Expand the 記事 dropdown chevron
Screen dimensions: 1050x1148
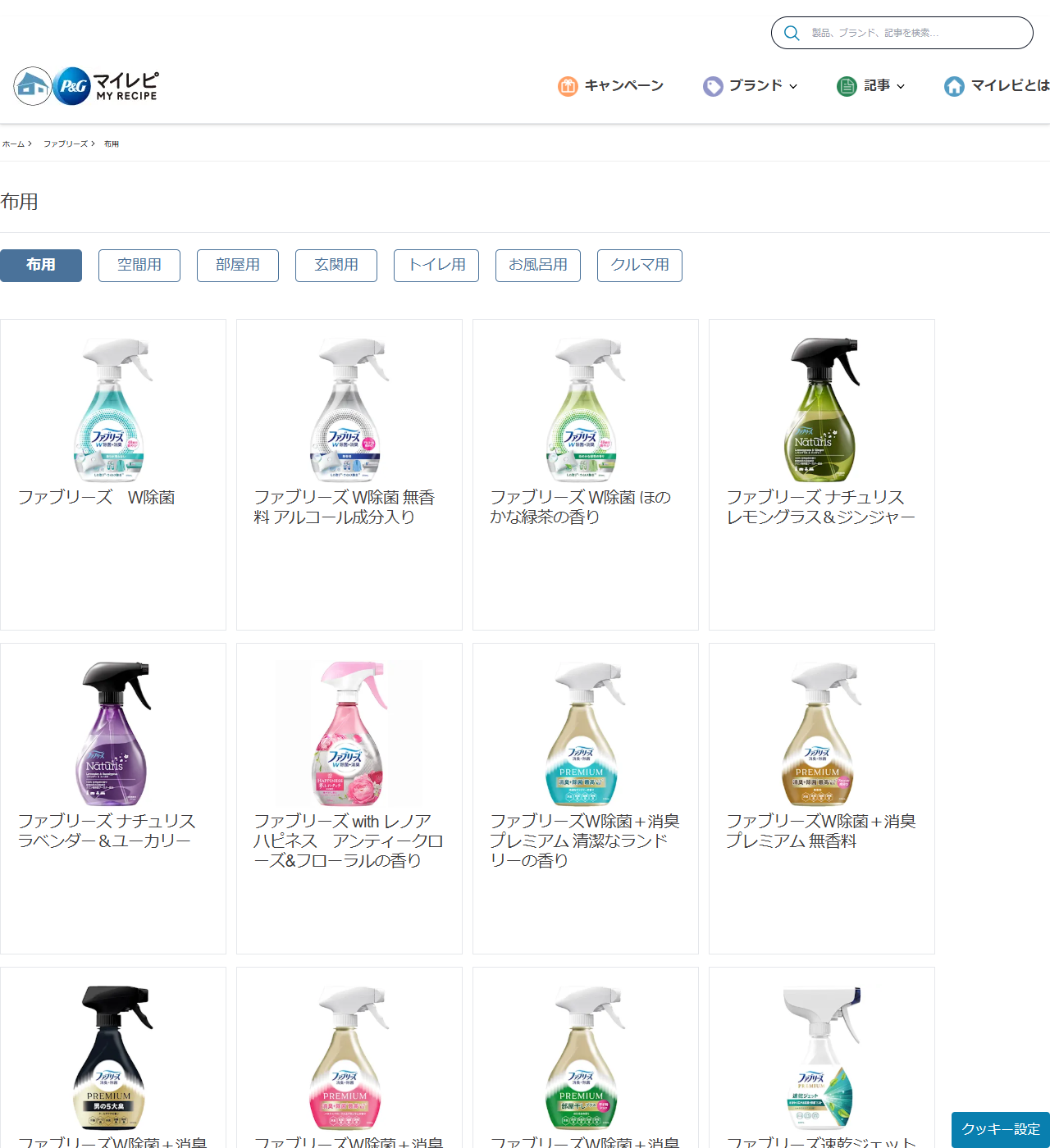click(901, 86)
